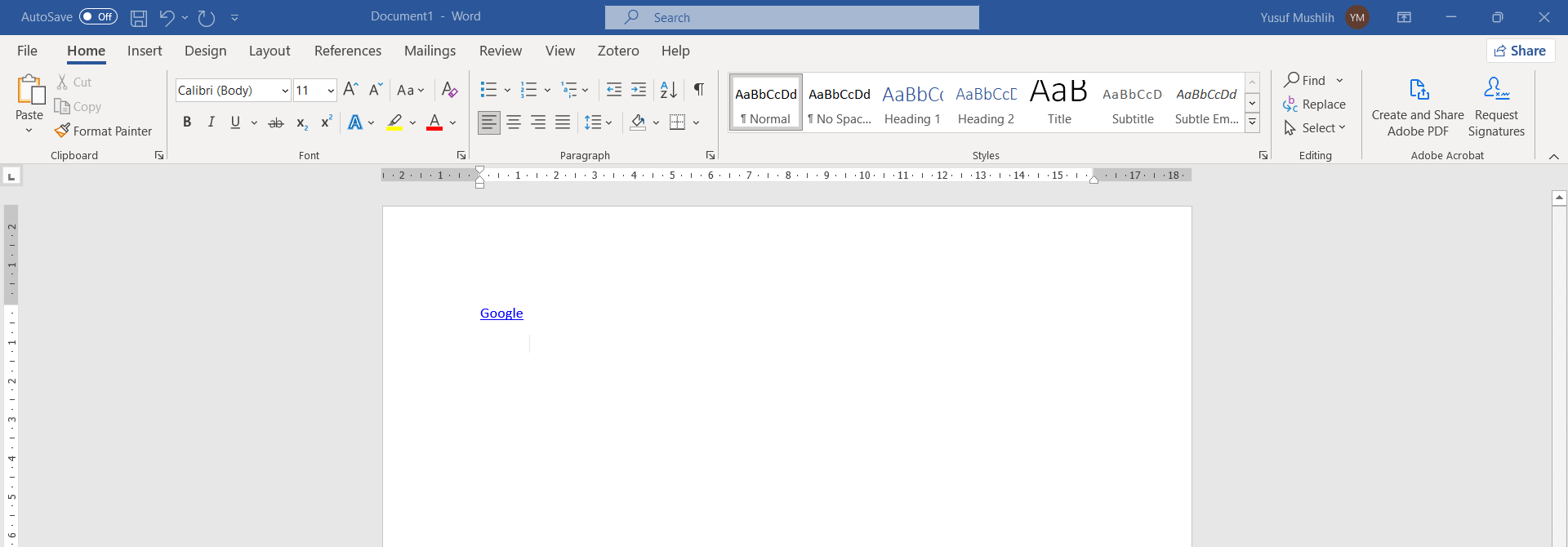Open the font name dropdown
1568x547 pixels.
pyautogui.click(x=285, y=91)
